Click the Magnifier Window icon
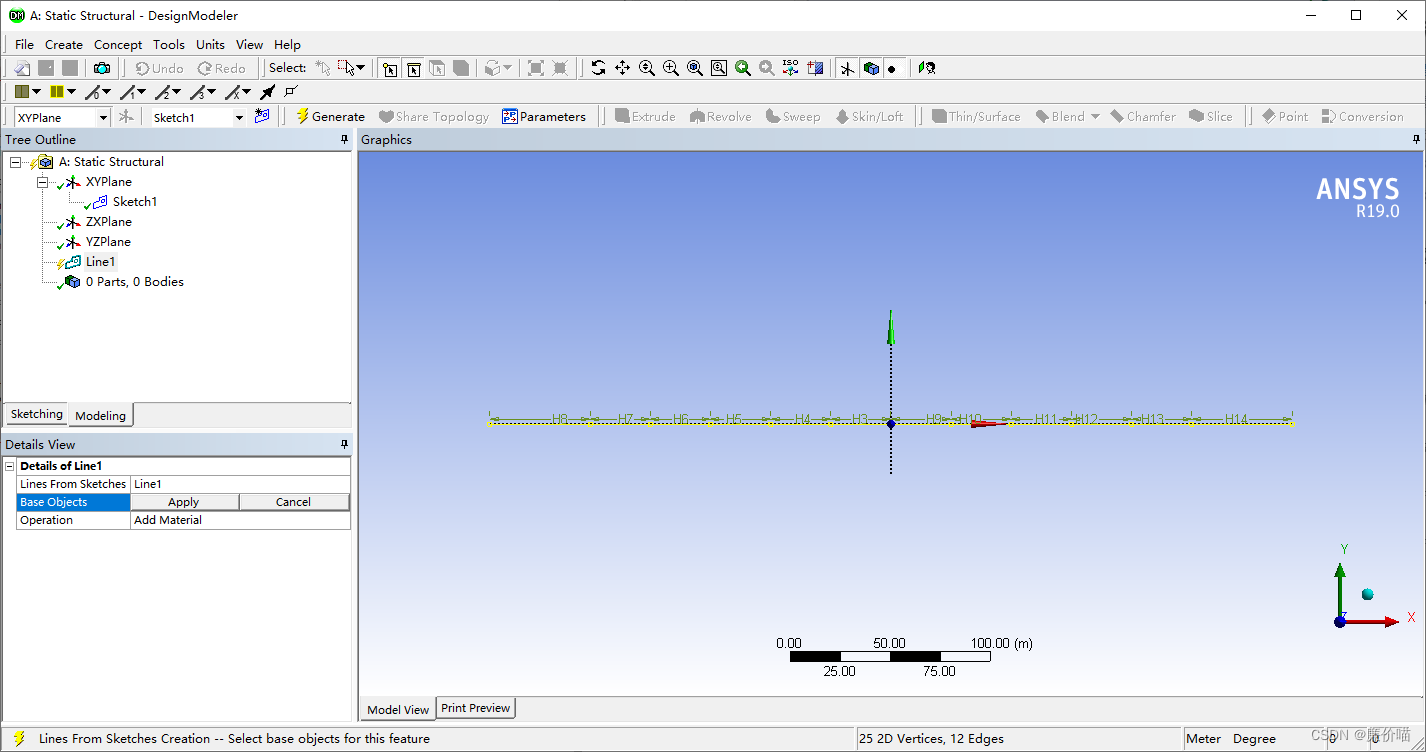The width and height of the screenshot is (1426, 752). tap(718, 68)
